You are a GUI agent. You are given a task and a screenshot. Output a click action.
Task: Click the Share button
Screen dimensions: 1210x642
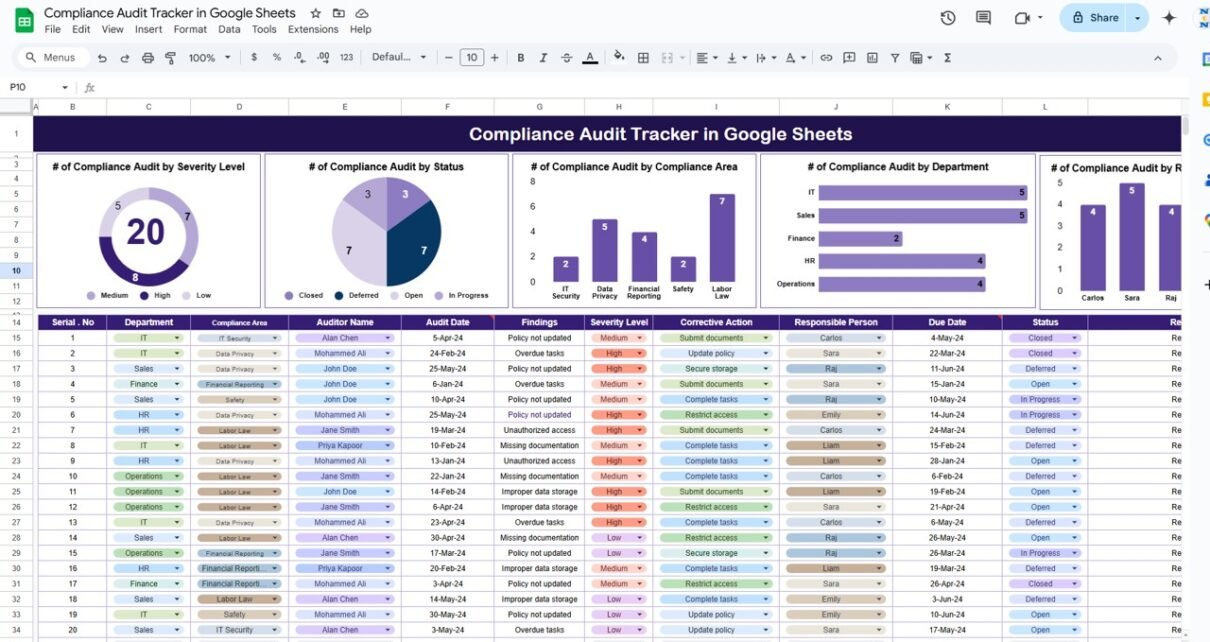tap(1093, 18)
